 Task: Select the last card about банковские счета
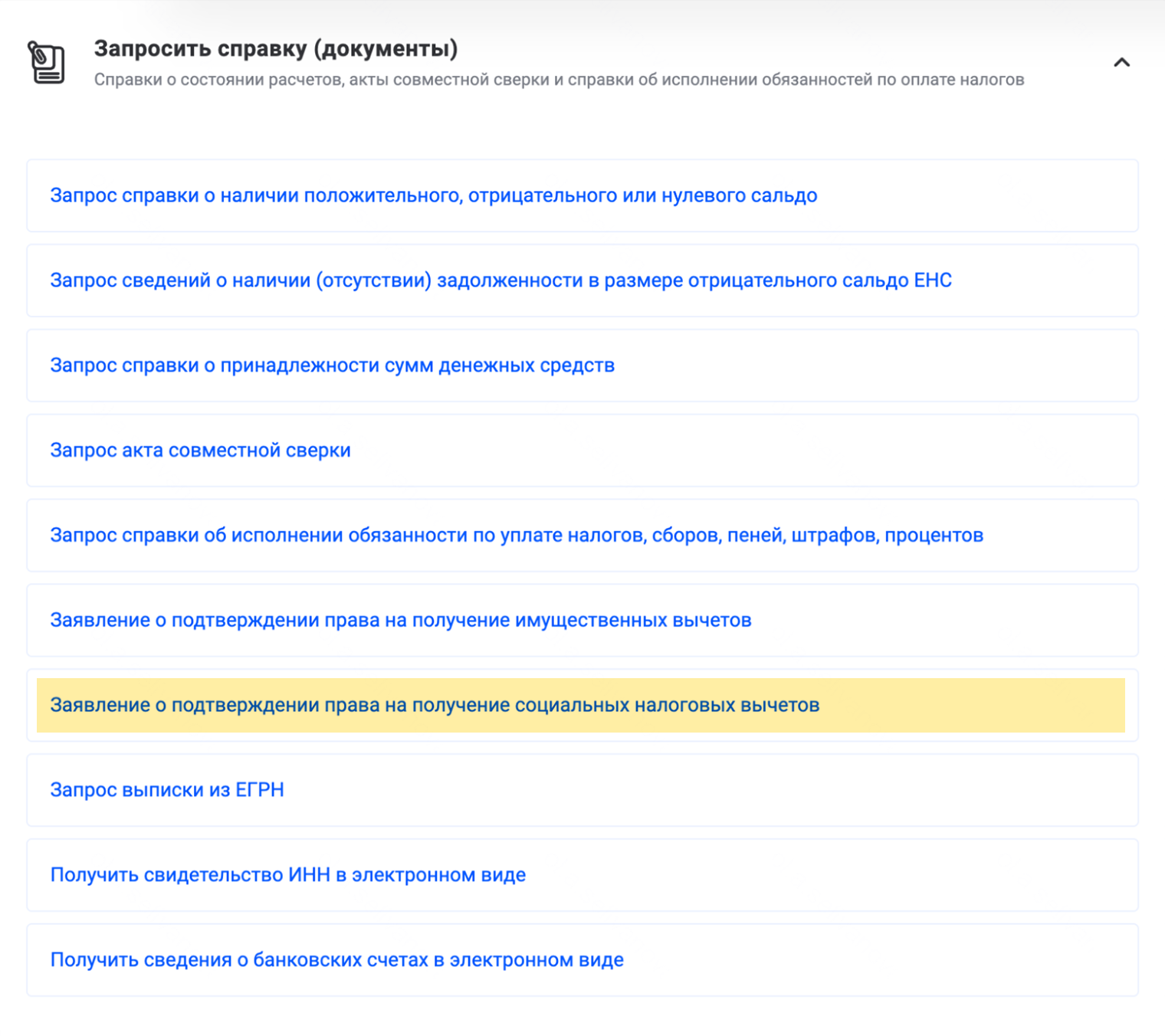pyautogui.click(x=581, y=959)
